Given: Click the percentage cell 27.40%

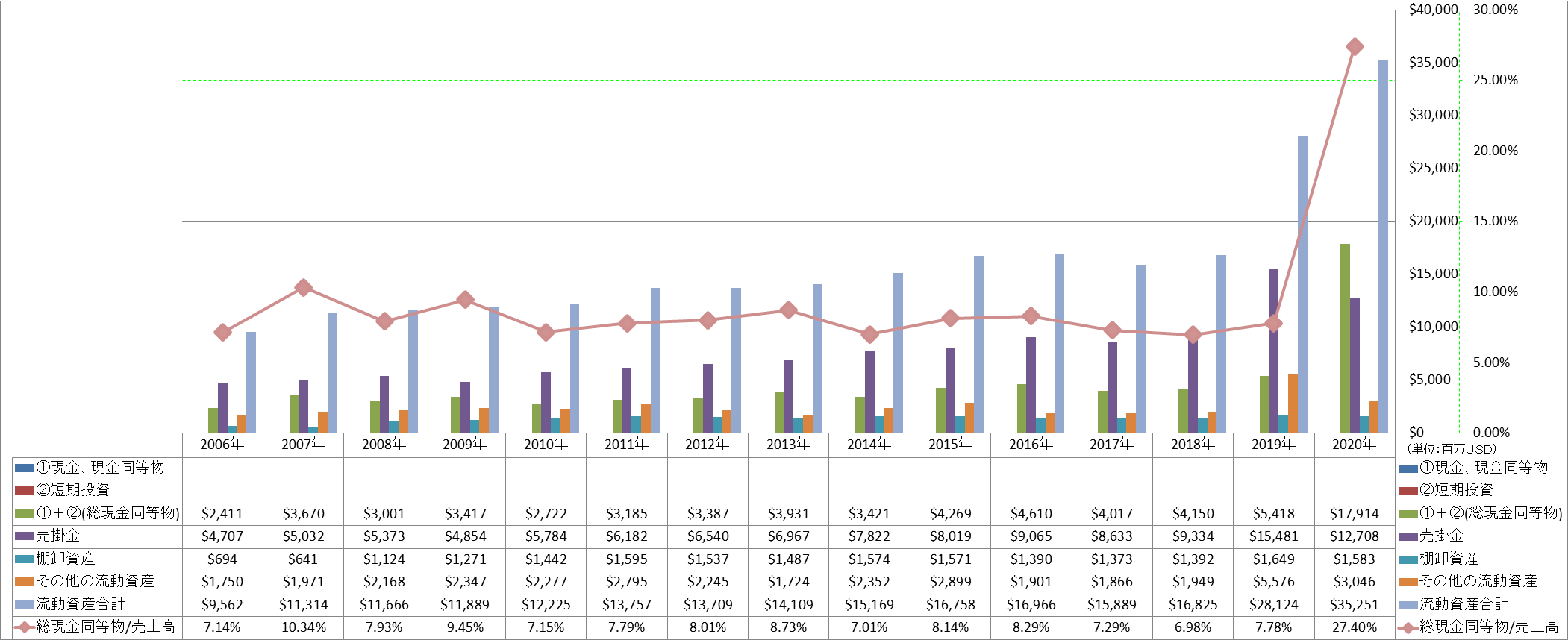Looking at the screenshot, I should coord(1355,627).
